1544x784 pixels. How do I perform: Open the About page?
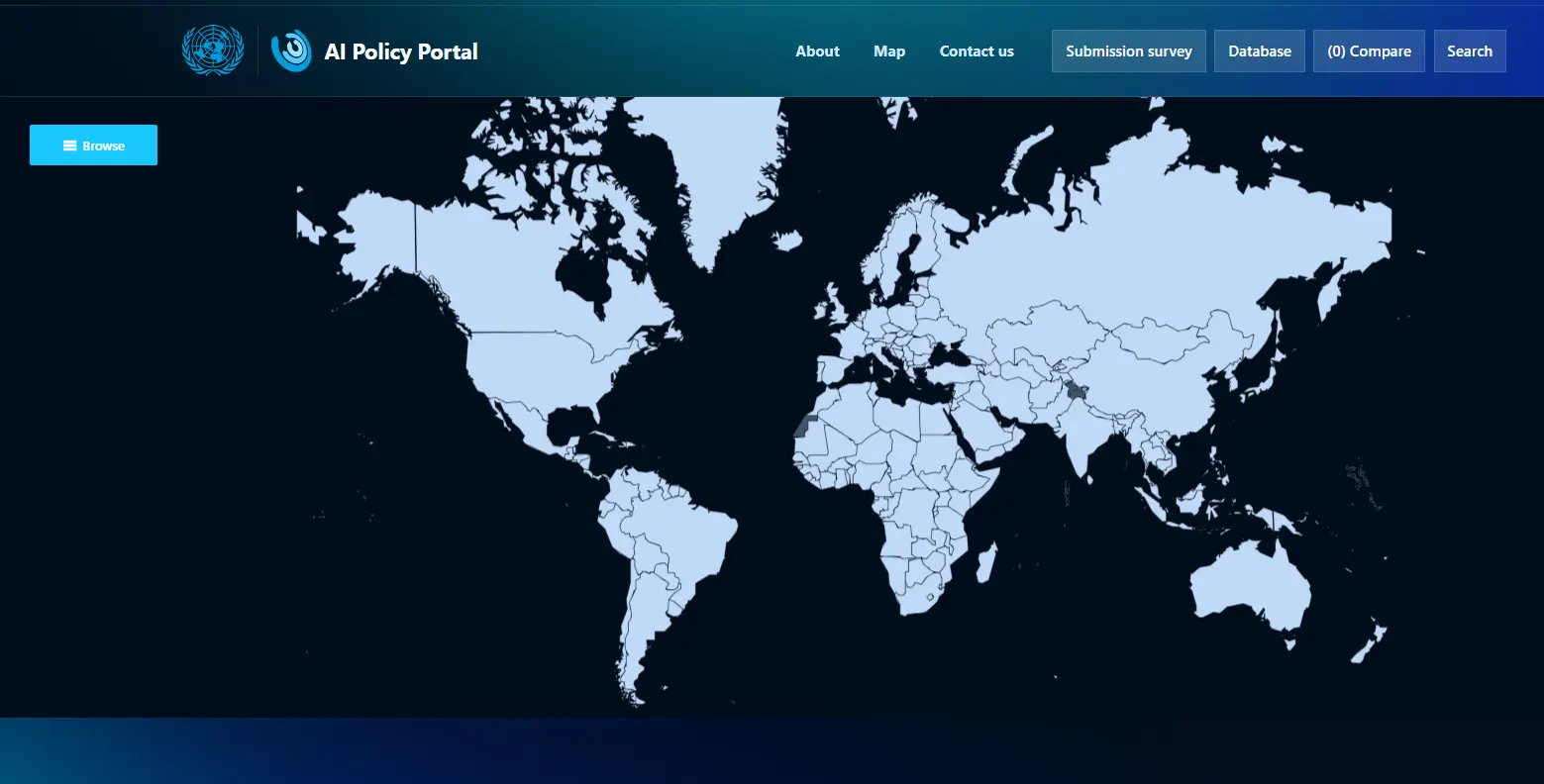(817, 51)
